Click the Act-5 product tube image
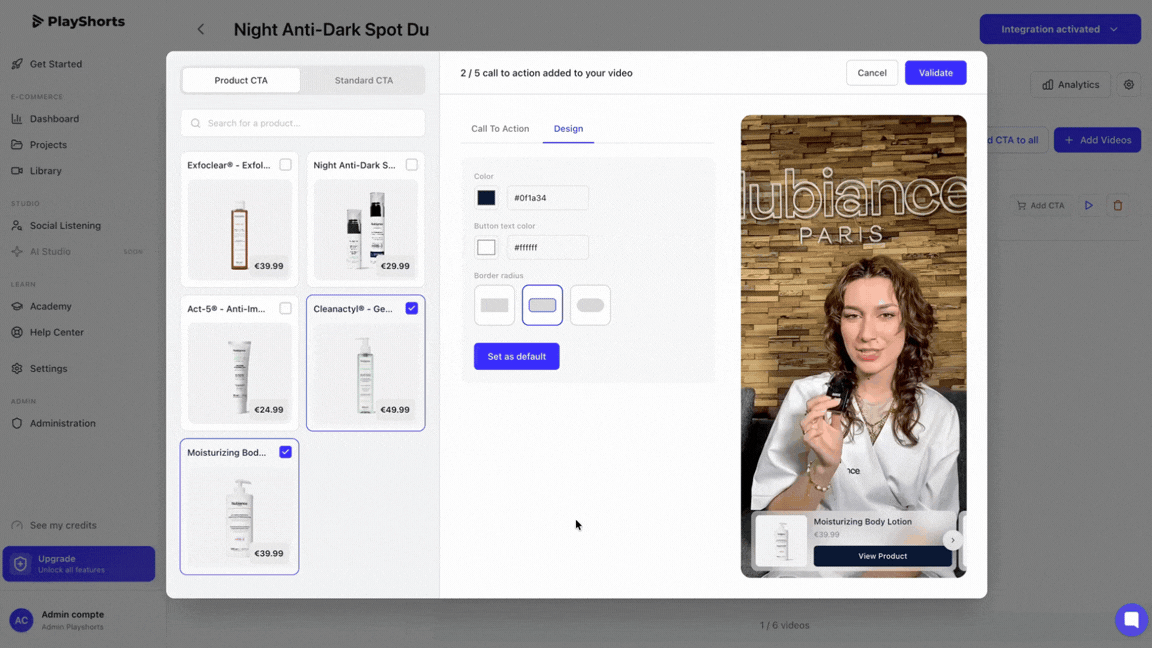 [240, 372]
